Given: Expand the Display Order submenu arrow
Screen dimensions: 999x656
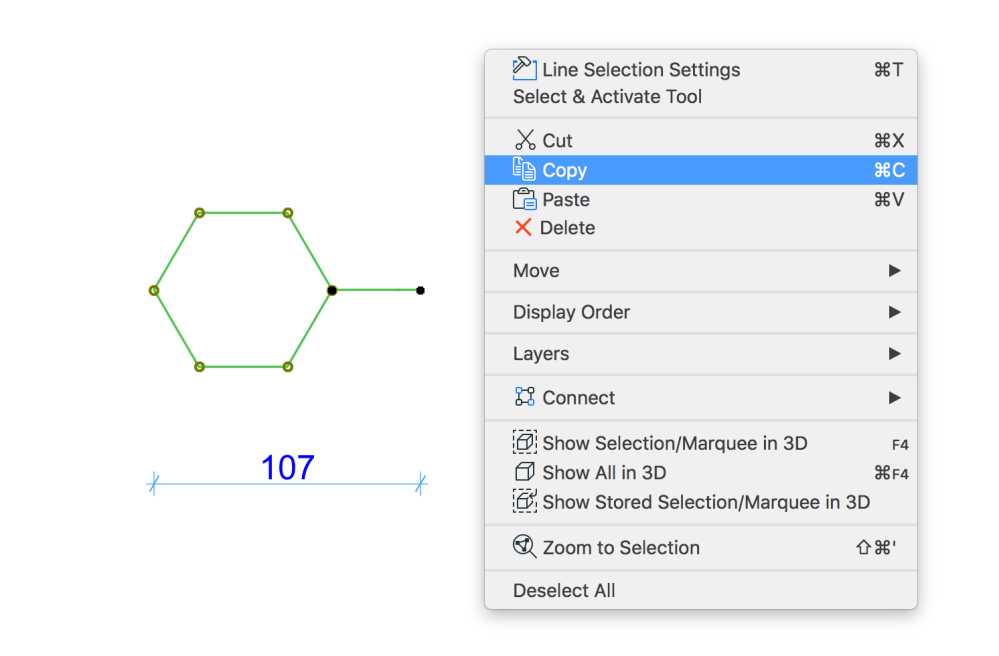Looking at the screenshot, I should click(894, 312).
